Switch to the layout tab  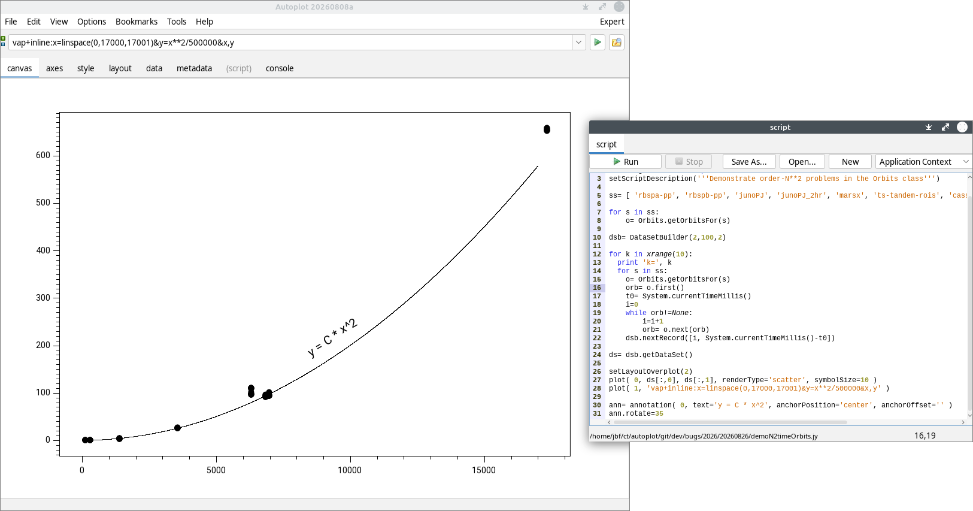(x=120, y=68)
